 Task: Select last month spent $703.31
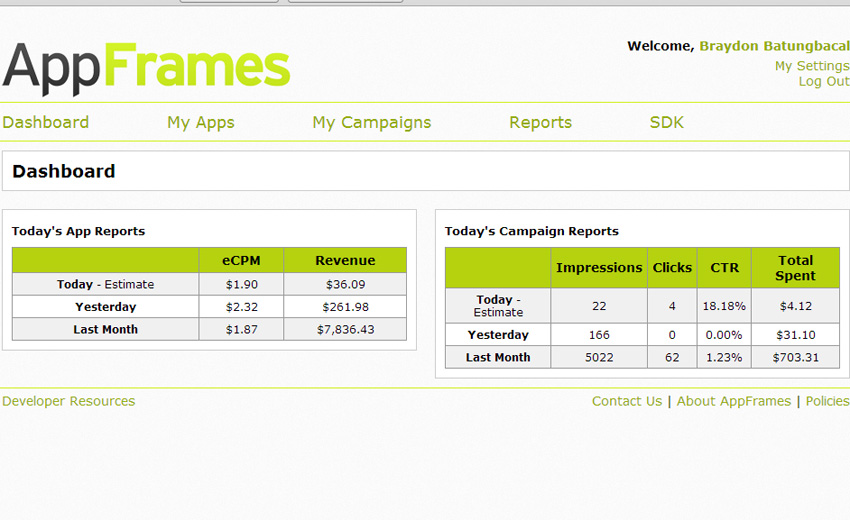click(796, 358)
